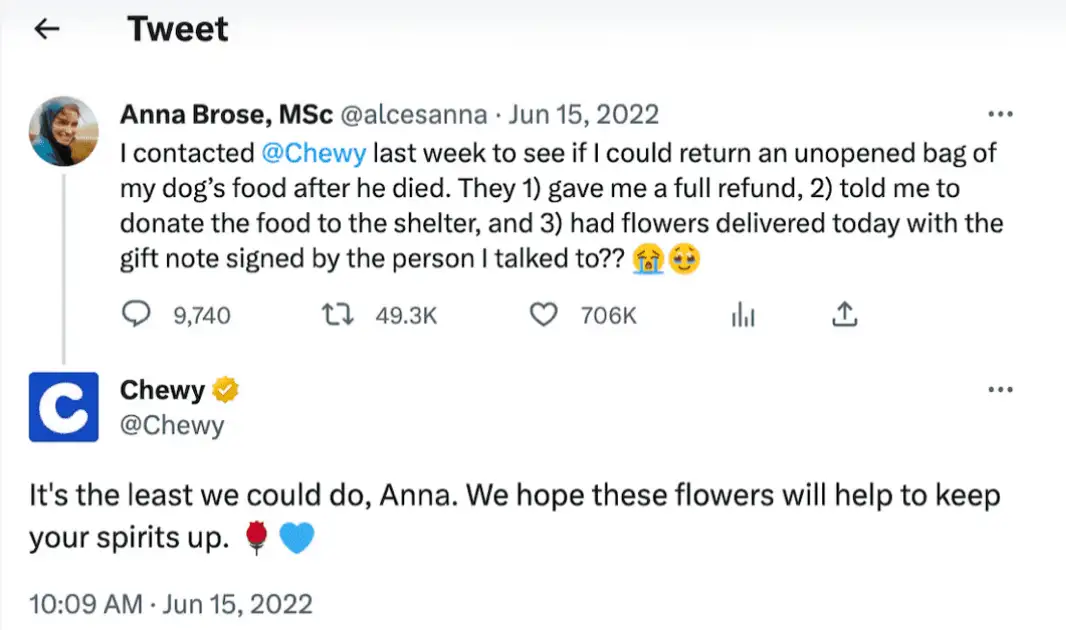Screen dimensions: 1066x630
Task: View tweet analytics bar chart icon
Action: coord(743,316)
